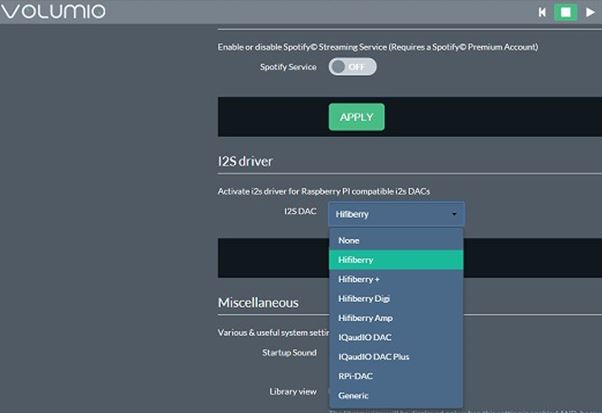Screen dimensions: 602x413
Task: Click the Spotify Service label
Action: tap(288, 67)
